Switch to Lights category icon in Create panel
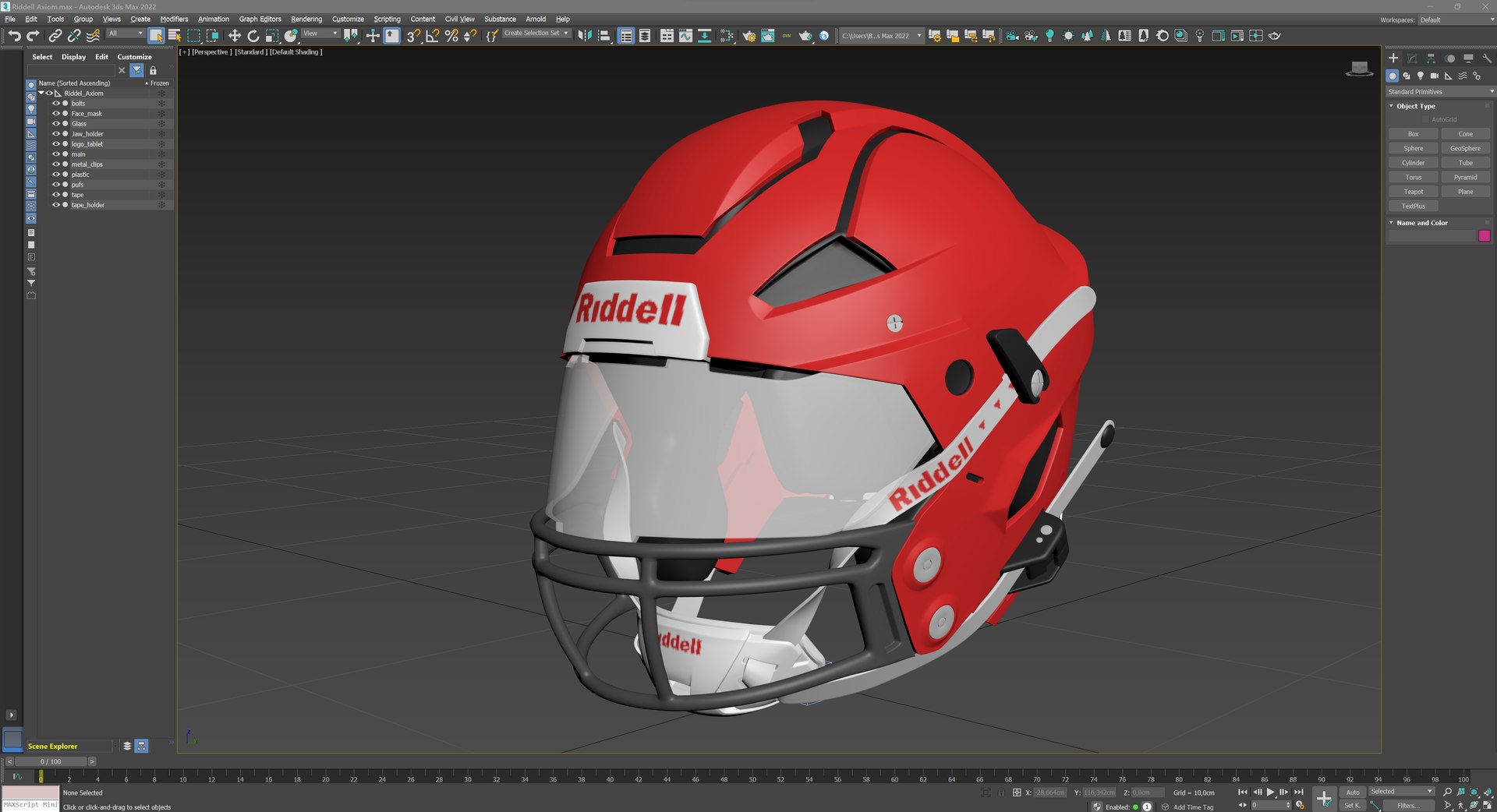 pos(1421,76)
